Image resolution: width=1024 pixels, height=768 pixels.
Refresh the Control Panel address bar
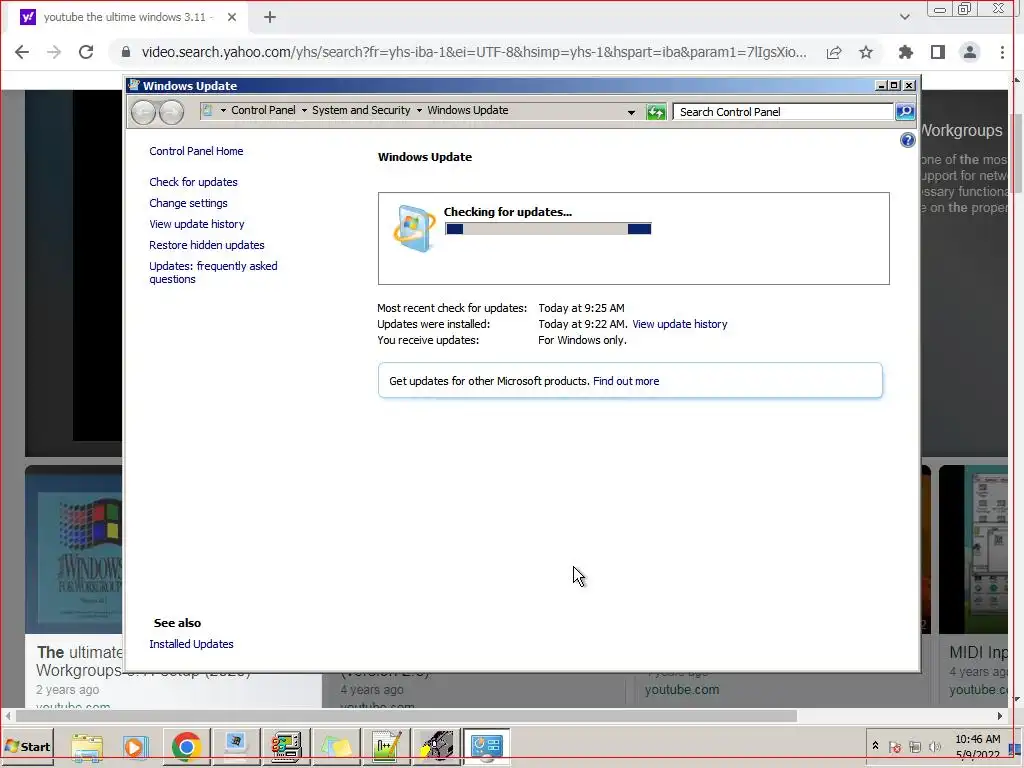[x=656, y=112]
